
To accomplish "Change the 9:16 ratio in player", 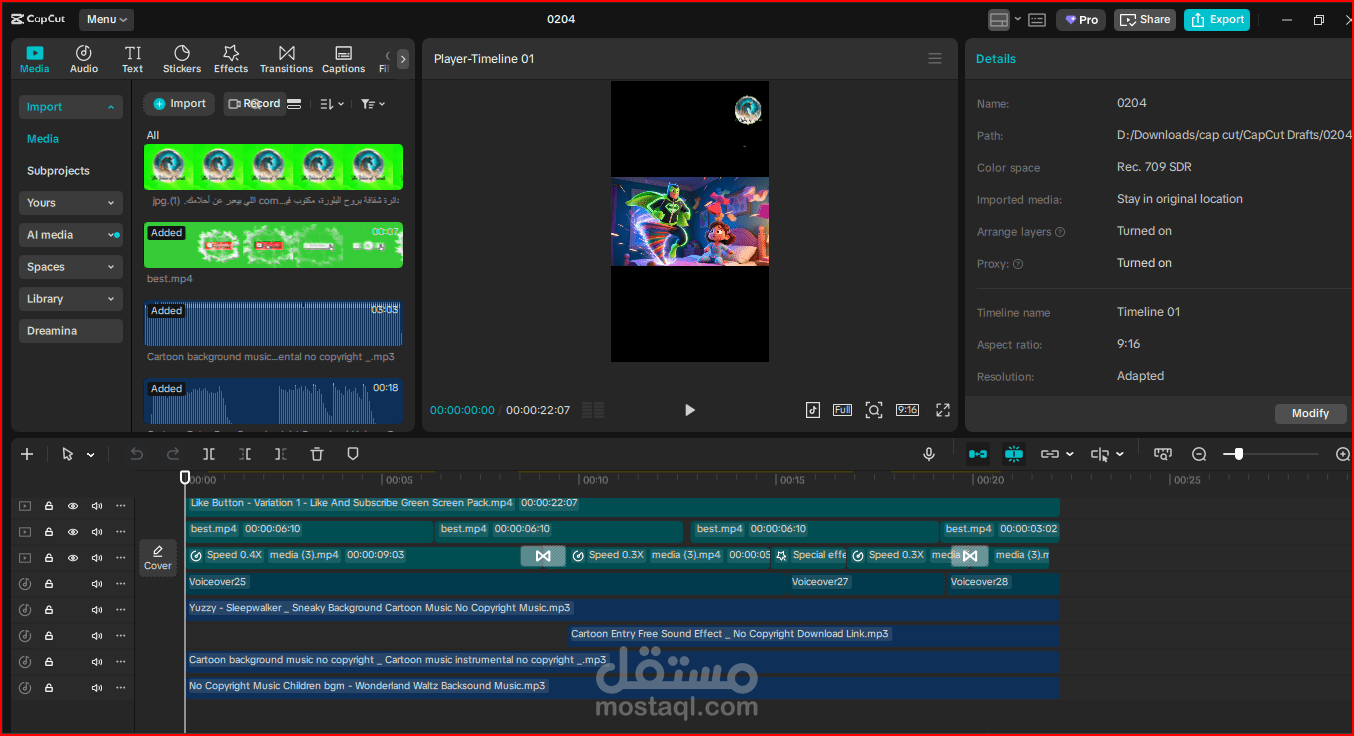I will click(907, 410).
